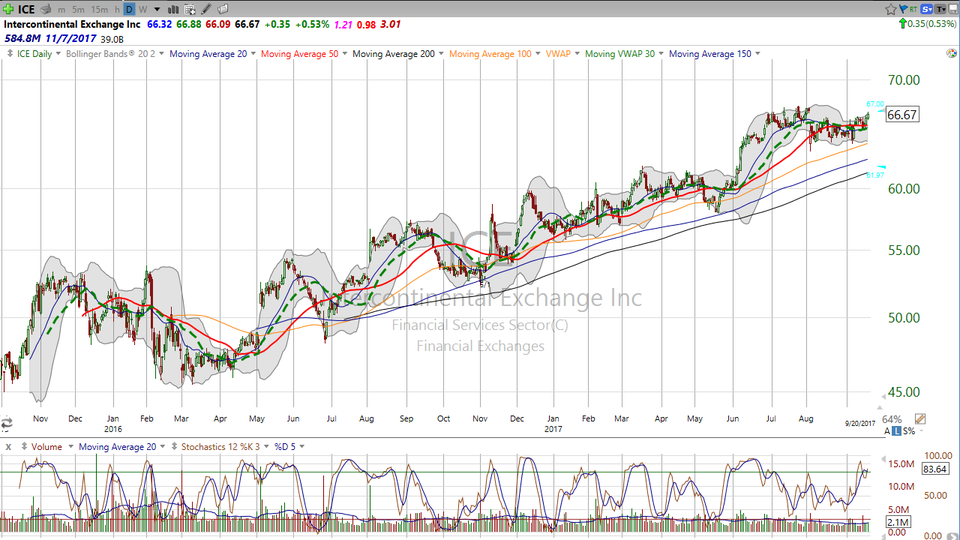Open the Bollinger Bands 20 2 dropdown
The height and width of the screenshot is (540, 960).
point(162,54)
